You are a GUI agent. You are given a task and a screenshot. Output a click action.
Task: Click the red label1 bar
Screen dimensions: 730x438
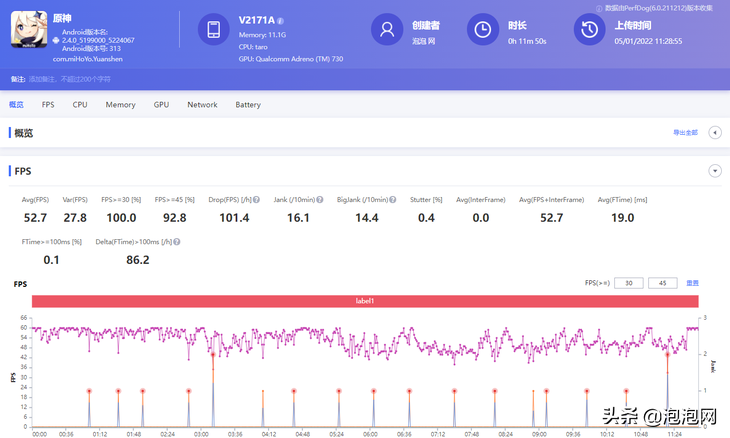coord(364,301)
